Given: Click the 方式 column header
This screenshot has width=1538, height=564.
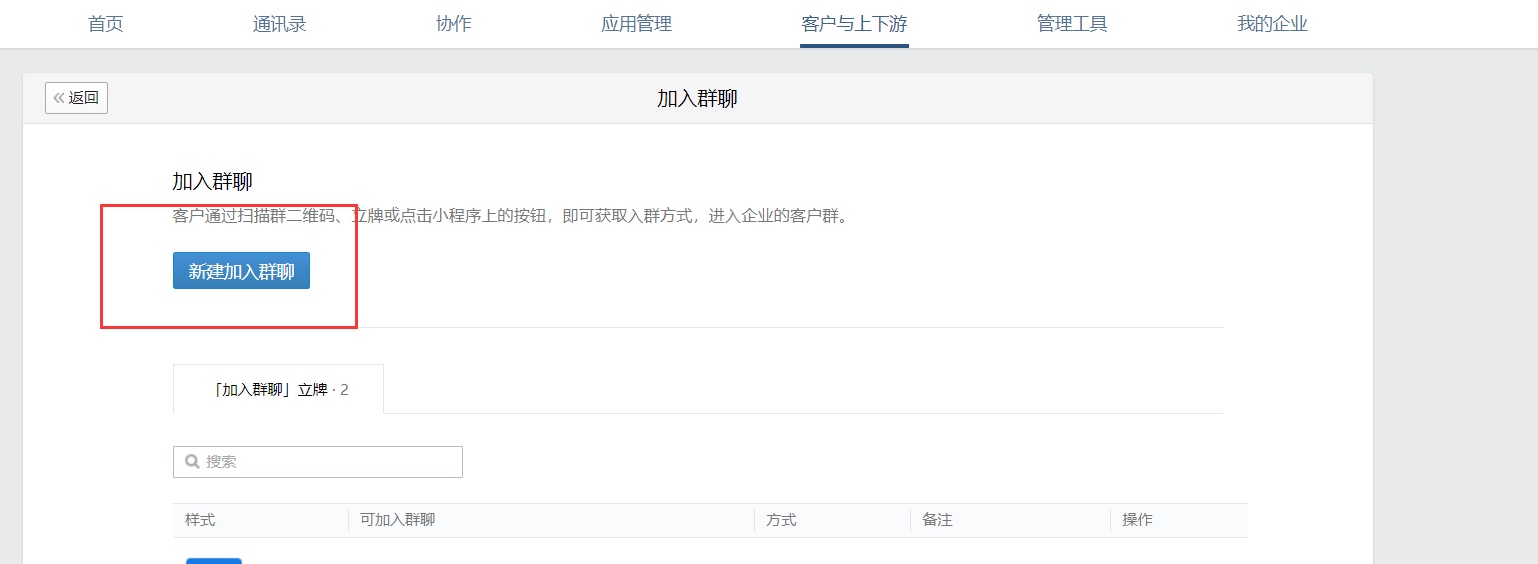Looking at the screenshot, I should (x=781, y=520).
